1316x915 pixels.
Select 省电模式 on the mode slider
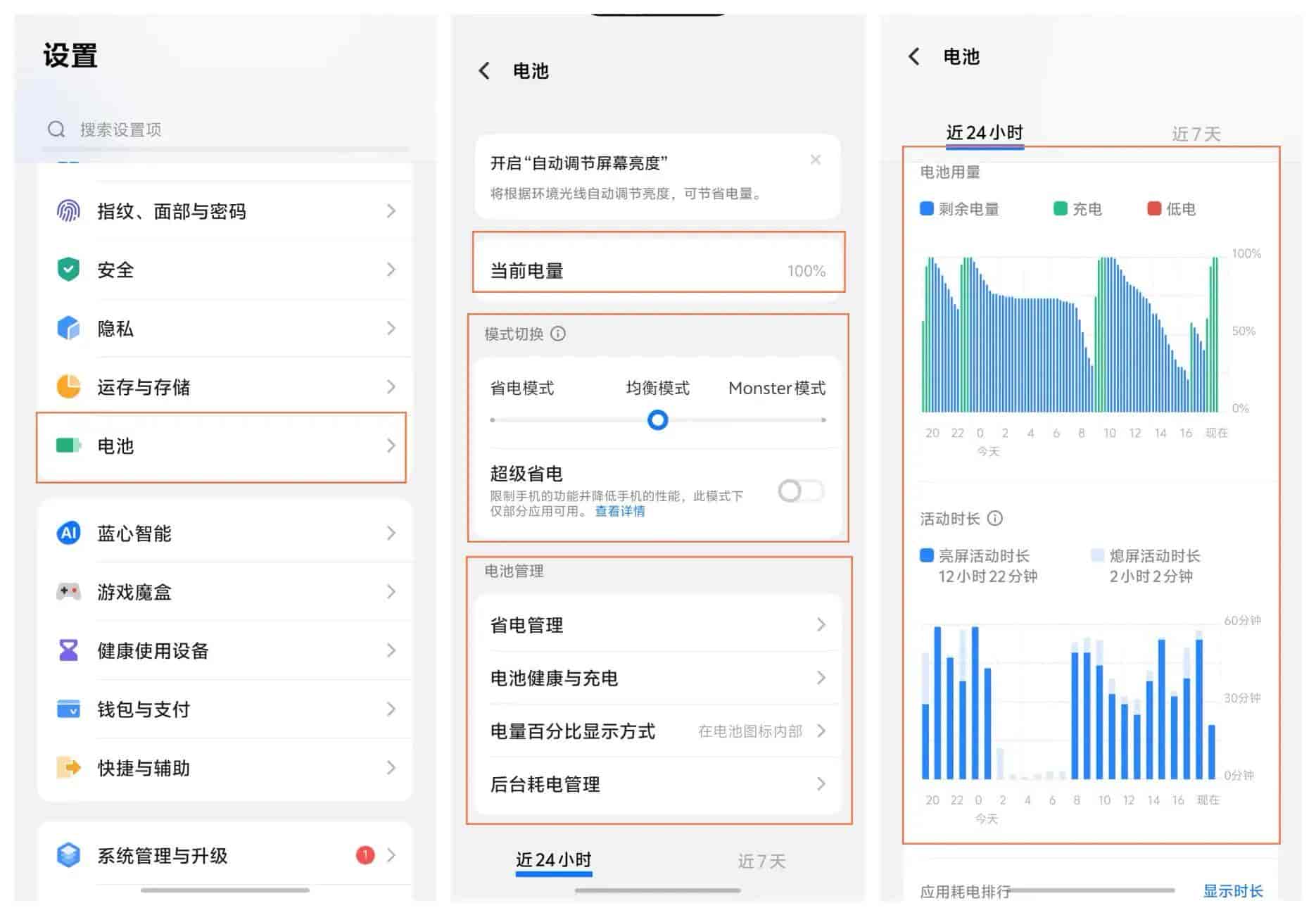tap(521, 388)
